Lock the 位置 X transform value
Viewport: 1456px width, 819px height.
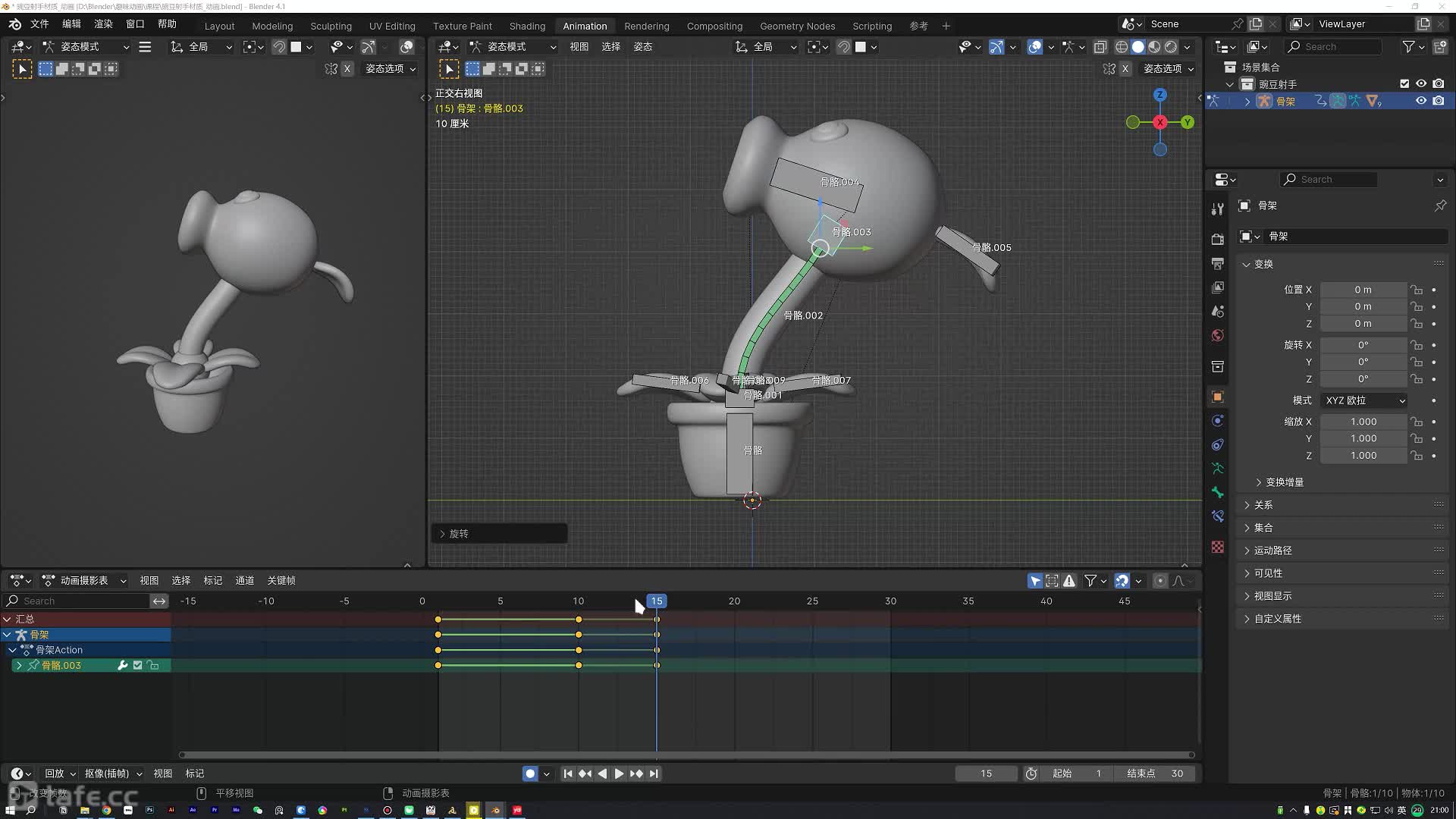pos(1416,290)
